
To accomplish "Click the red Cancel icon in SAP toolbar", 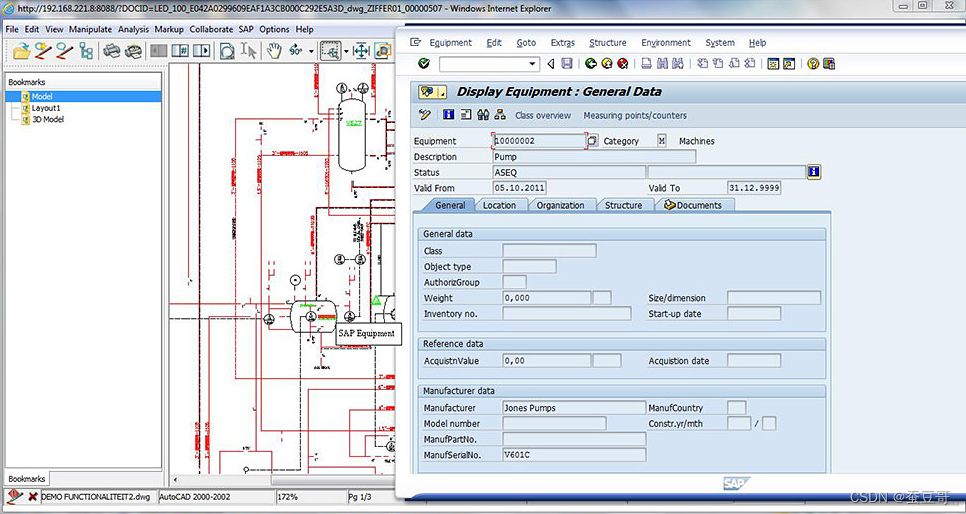I will 623,63.
